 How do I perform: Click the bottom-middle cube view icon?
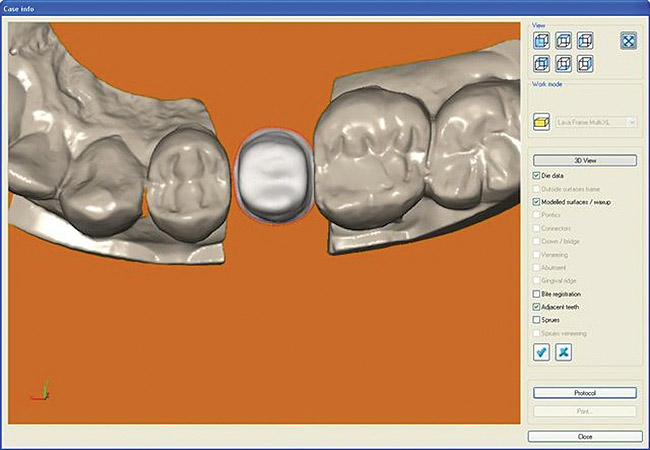tap(564, 63)
